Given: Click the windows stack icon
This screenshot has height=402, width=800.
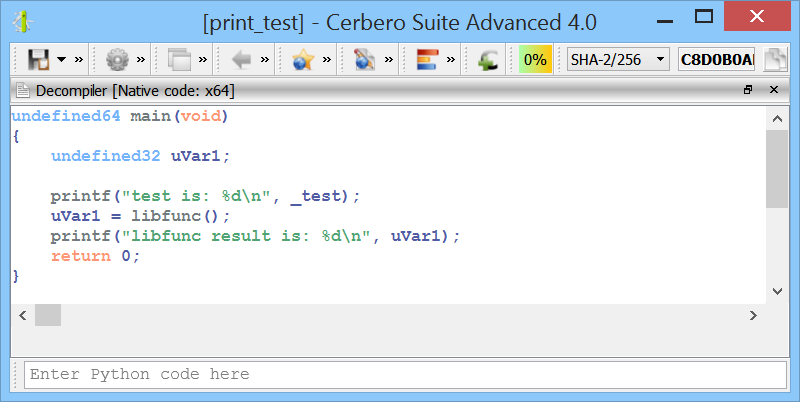Looking at the screenshot, I should click(180, 60).
